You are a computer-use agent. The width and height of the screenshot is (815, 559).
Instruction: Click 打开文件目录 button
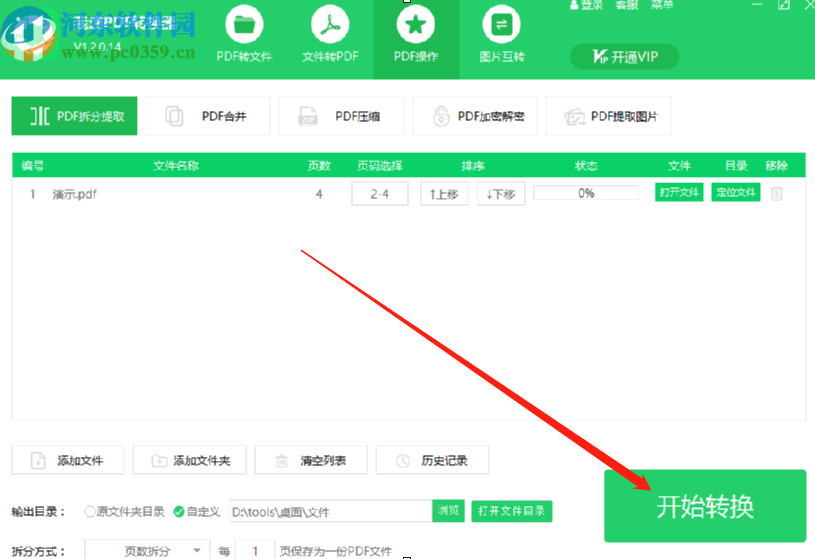click(511, 511)
